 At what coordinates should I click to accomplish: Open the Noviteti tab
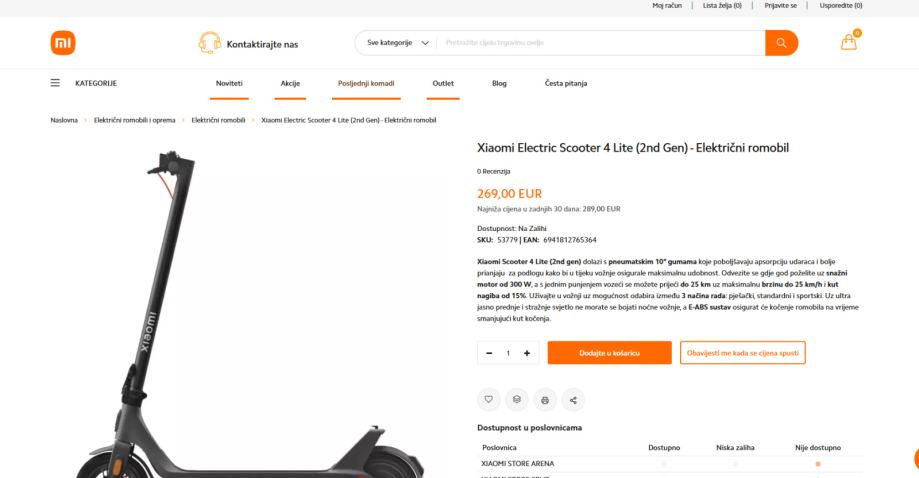pyautogui.click(x=229, y=83)
